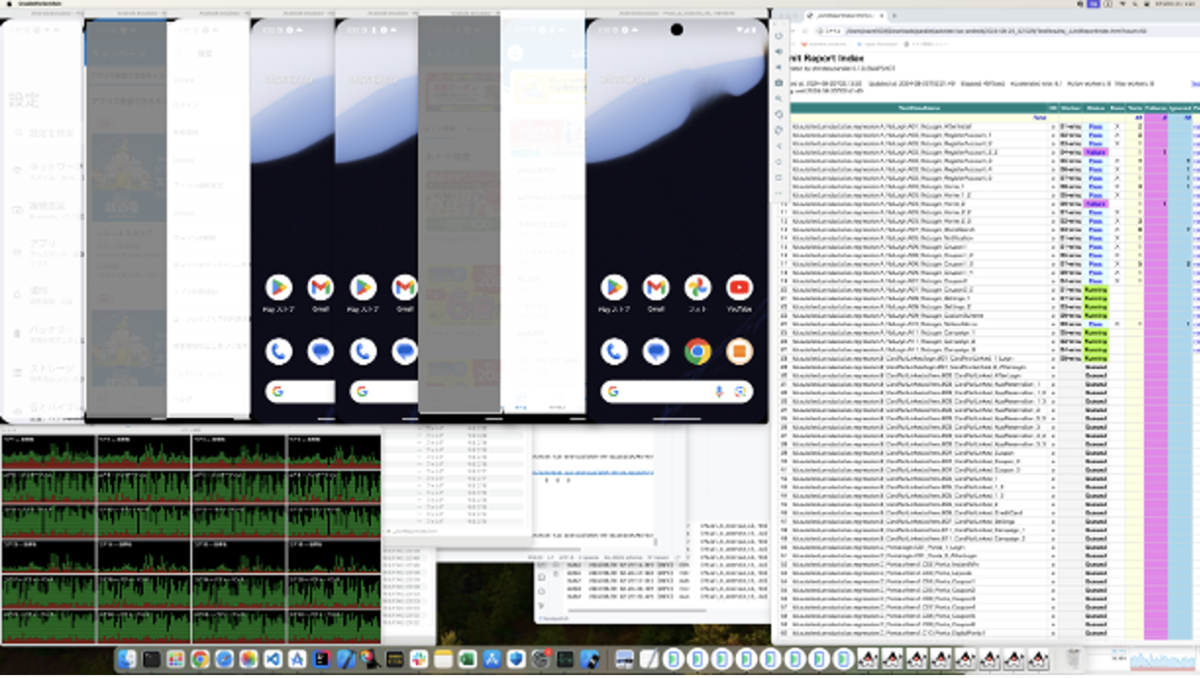The height and width of the screenshot is (678, 1200).
Task: Close the browser report tab
Action: (x=881, y=17)
